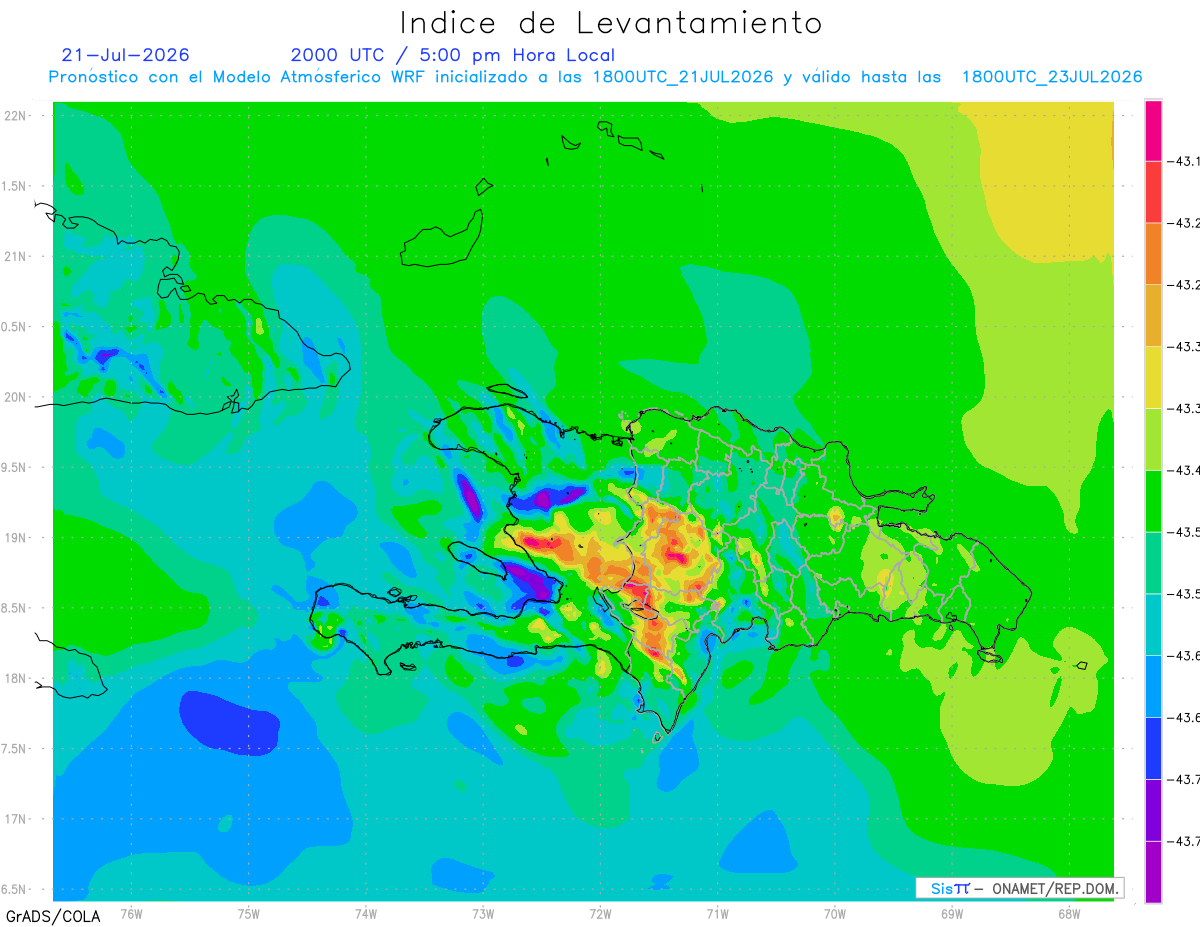Viewport: 1200px width, 927px height.
Task: Click the '-43.1' legend value
Action: [x=1184, y=161]
